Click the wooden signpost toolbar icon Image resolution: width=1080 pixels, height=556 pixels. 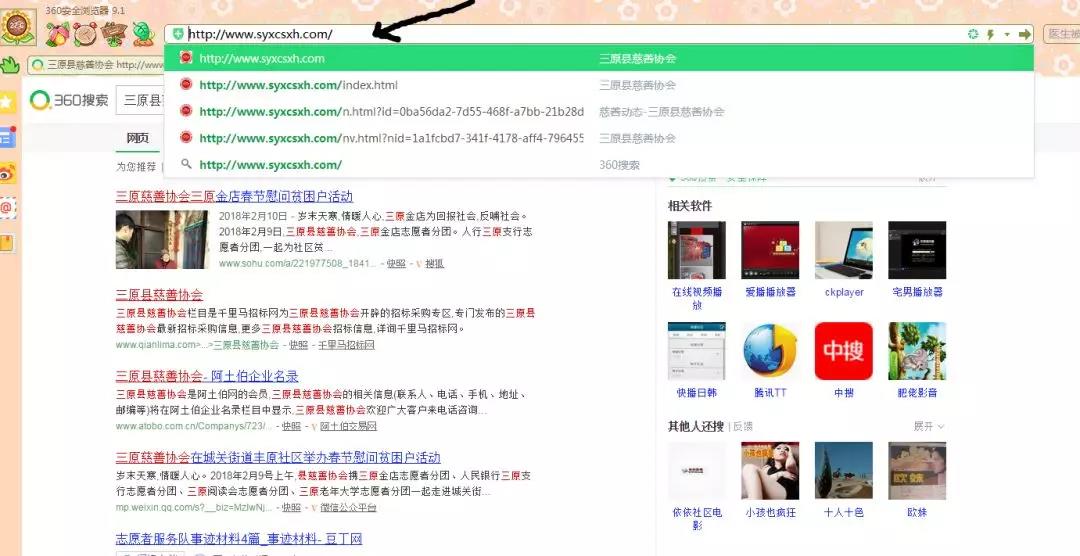114,34
